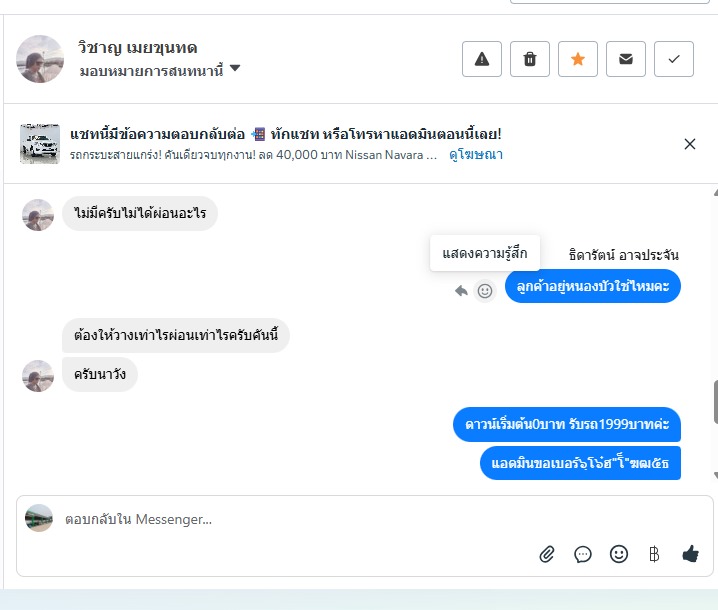Expand the มอบหมายการสนทนานี้ assignment dropdown

235,69
